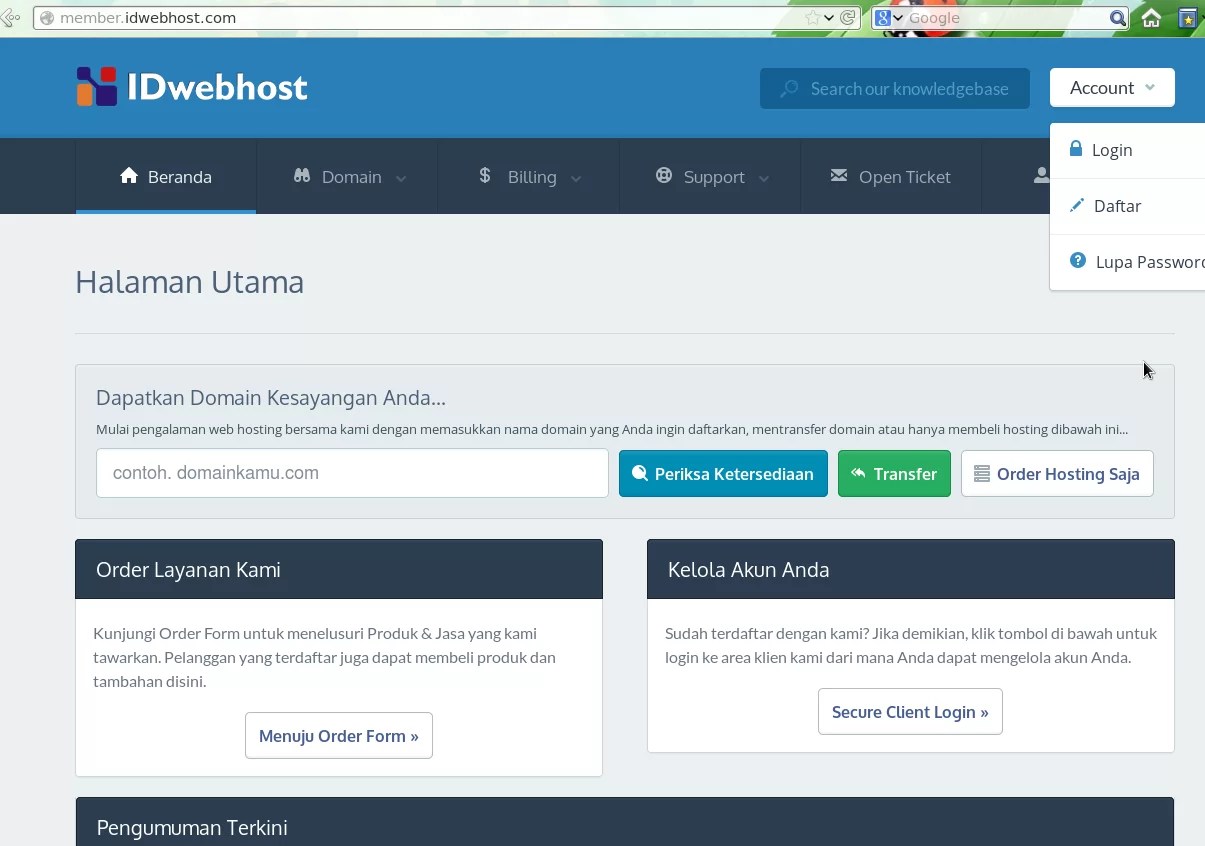Click the magnifier icon on Periksa Ketersediaan
Image resolution: width=1205 pixels, height=846 pixels.
[641, 473]
